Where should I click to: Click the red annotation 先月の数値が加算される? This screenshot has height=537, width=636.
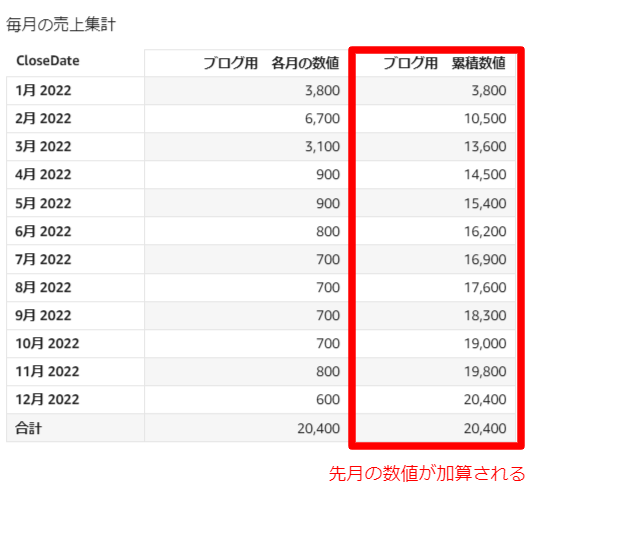[x=427, y=473]
